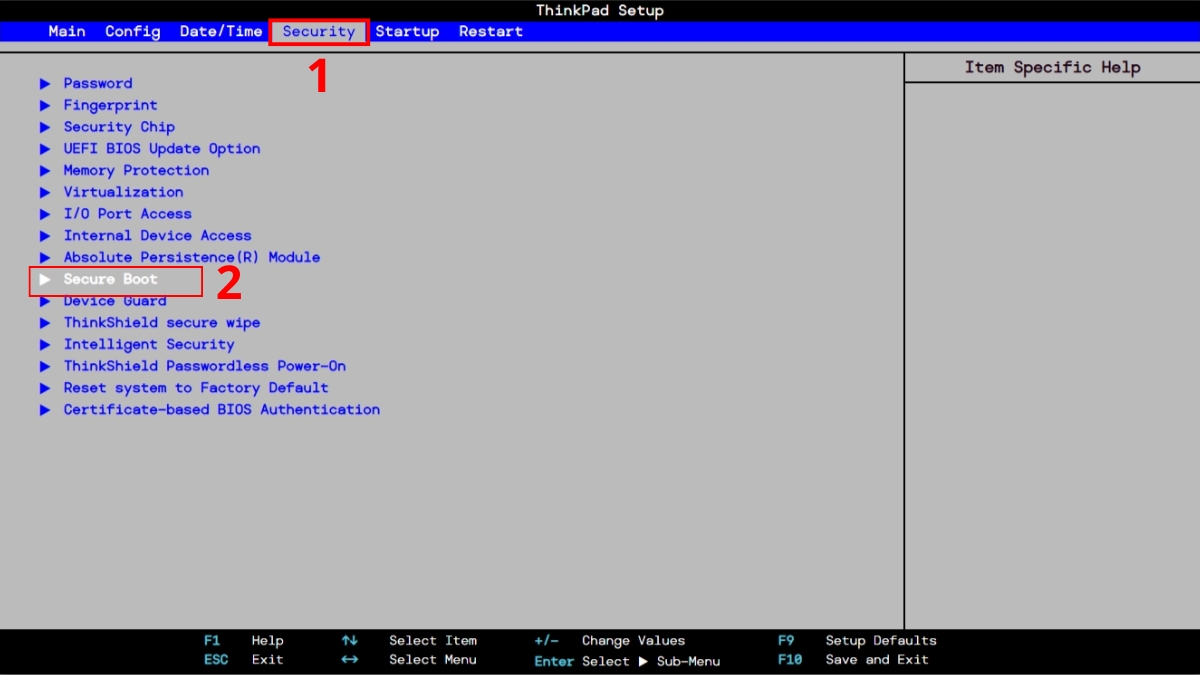Viewport: 1200px width, 675px height.
Task: Expand the Internal Device Access arrow
Action: [x=45, y=235]
